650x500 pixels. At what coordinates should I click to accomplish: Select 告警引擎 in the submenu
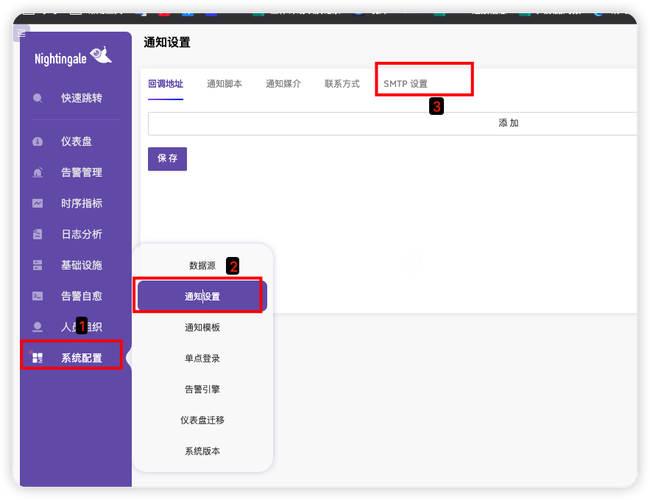point(202,389)
